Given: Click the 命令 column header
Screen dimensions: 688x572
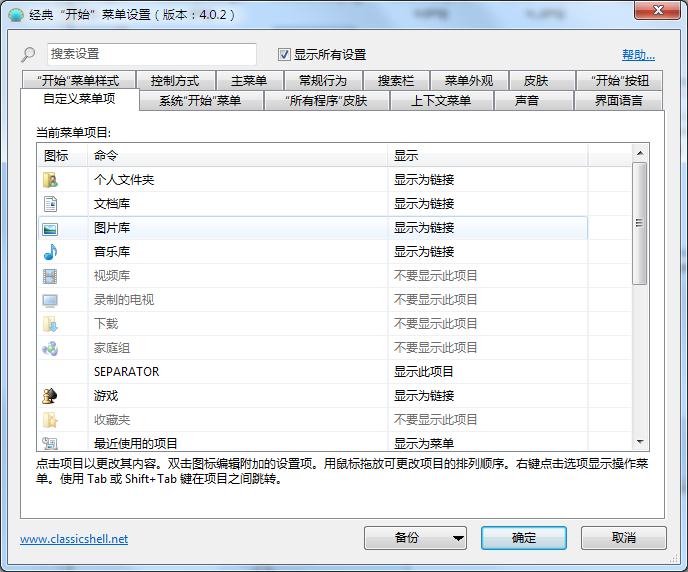Looking at the screenshot, I should click(x=237, y=156).
